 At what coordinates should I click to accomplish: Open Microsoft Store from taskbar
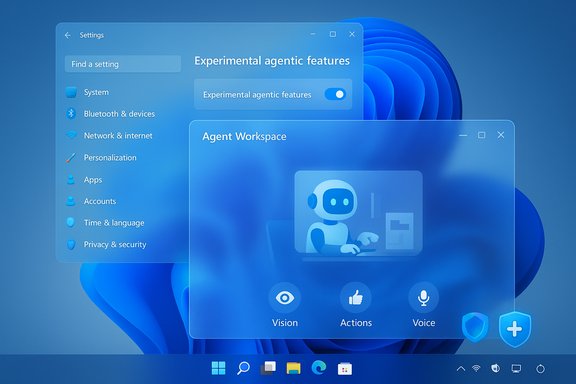[345, 369]
